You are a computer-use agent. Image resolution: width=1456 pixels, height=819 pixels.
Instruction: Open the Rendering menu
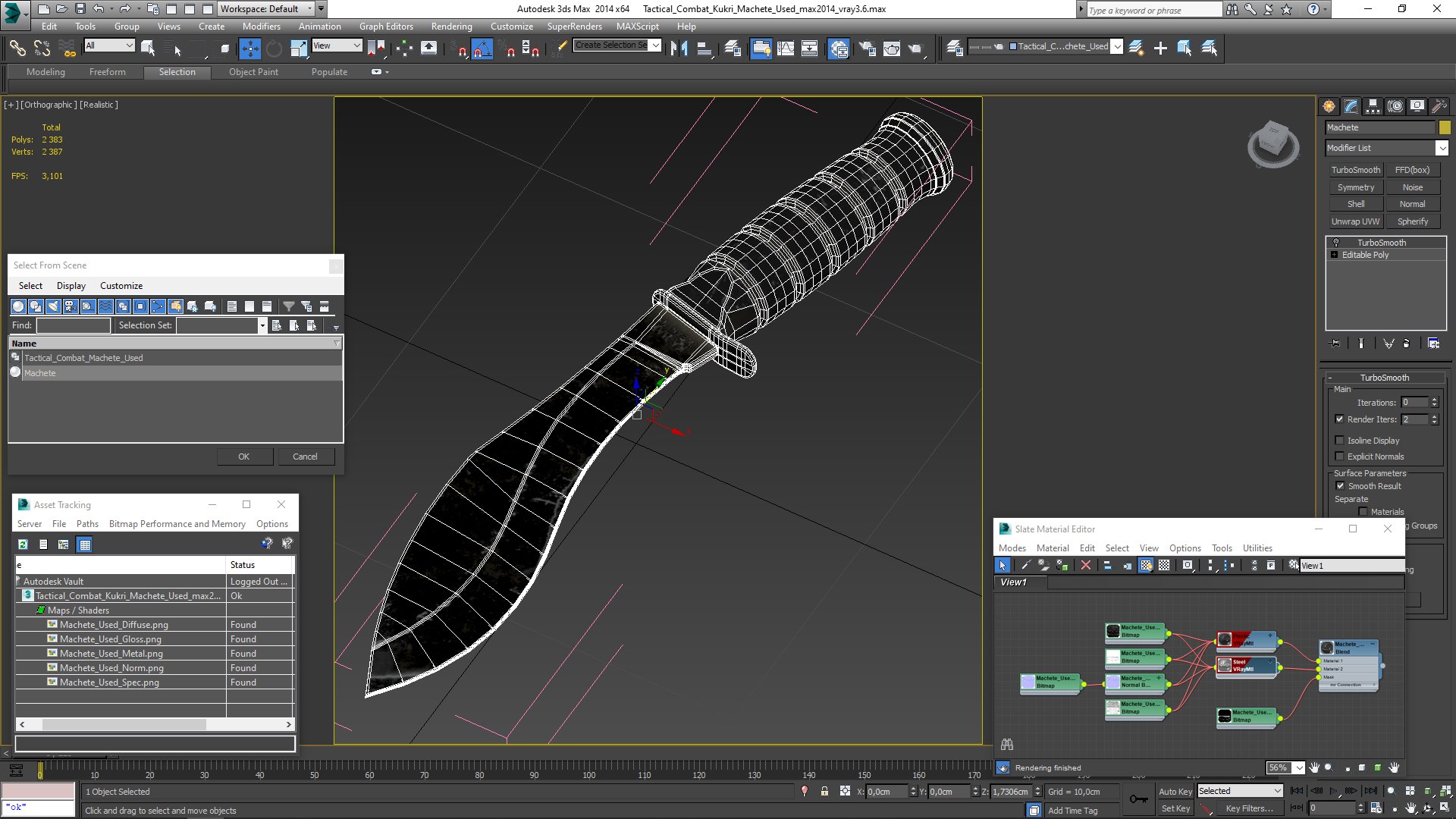click(x=451, y=26)
